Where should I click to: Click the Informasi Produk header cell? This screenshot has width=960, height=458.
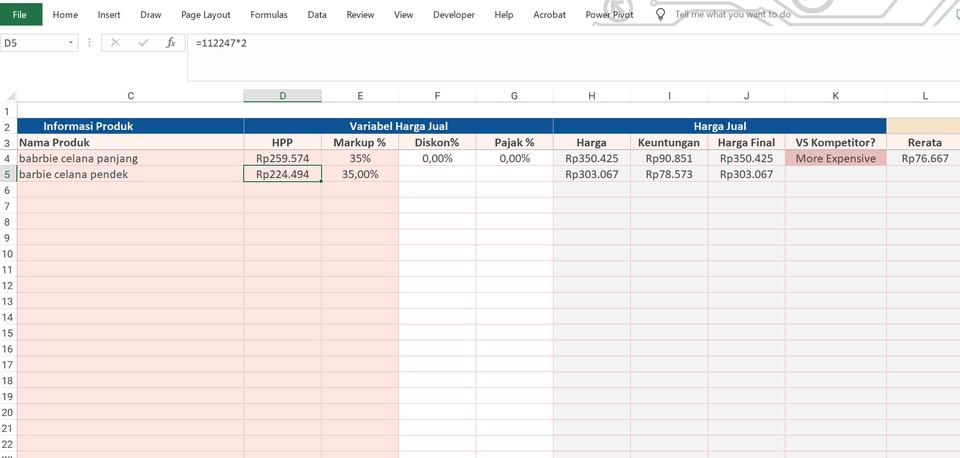(x=130, y=126)
